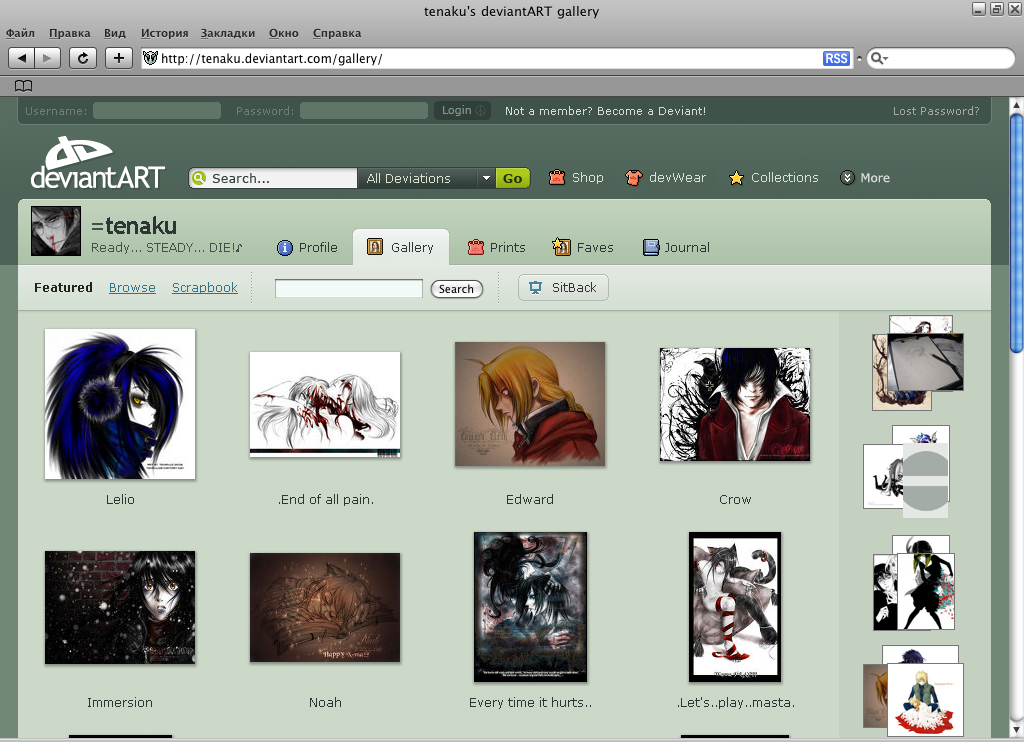Open the Crow thumbnail
This screenshot has width=1024, height=742.
coord(735,404)
